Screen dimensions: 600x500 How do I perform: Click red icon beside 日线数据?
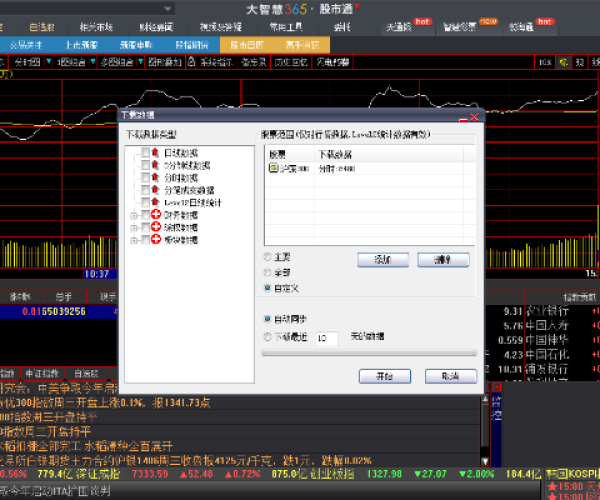[x=156, y=153]
